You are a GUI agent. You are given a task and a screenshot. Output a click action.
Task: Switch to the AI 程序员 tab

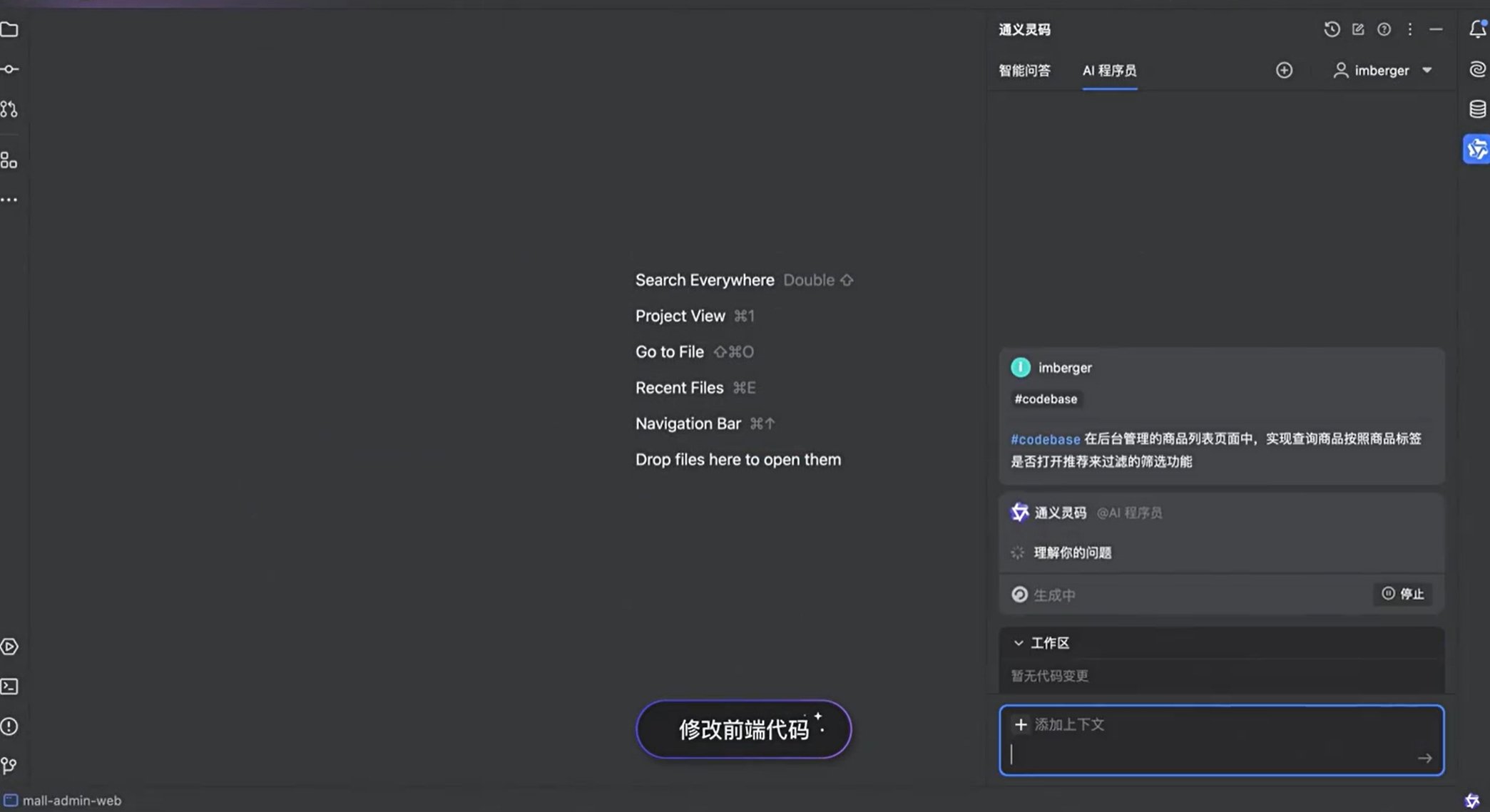point(1109,71)
